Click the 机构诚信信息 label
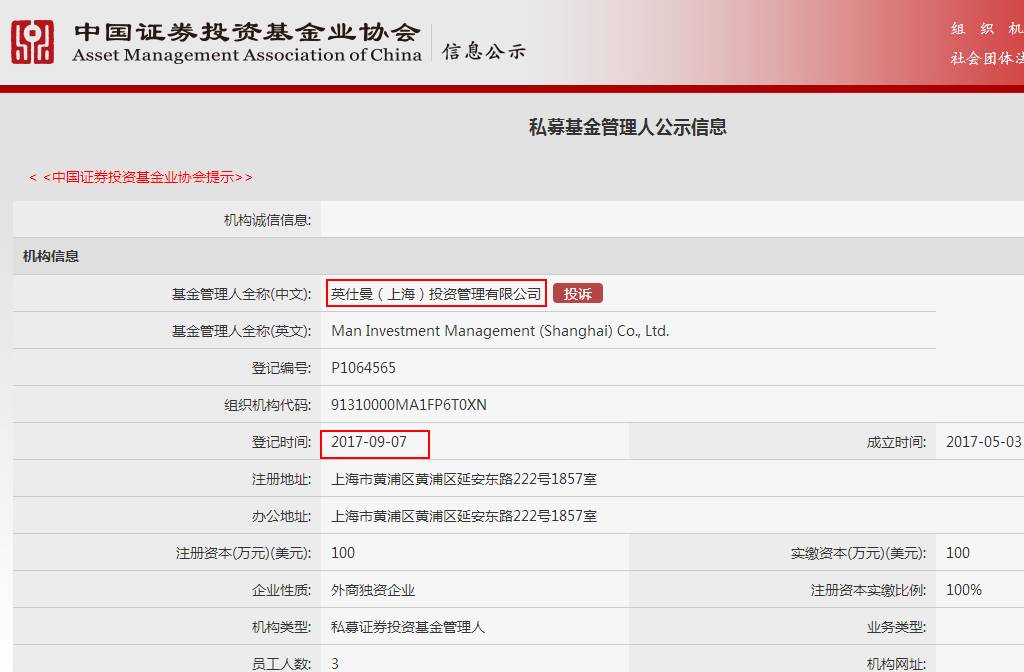The width and height of the screenshot is (1024, 672). tap(267, 220)
